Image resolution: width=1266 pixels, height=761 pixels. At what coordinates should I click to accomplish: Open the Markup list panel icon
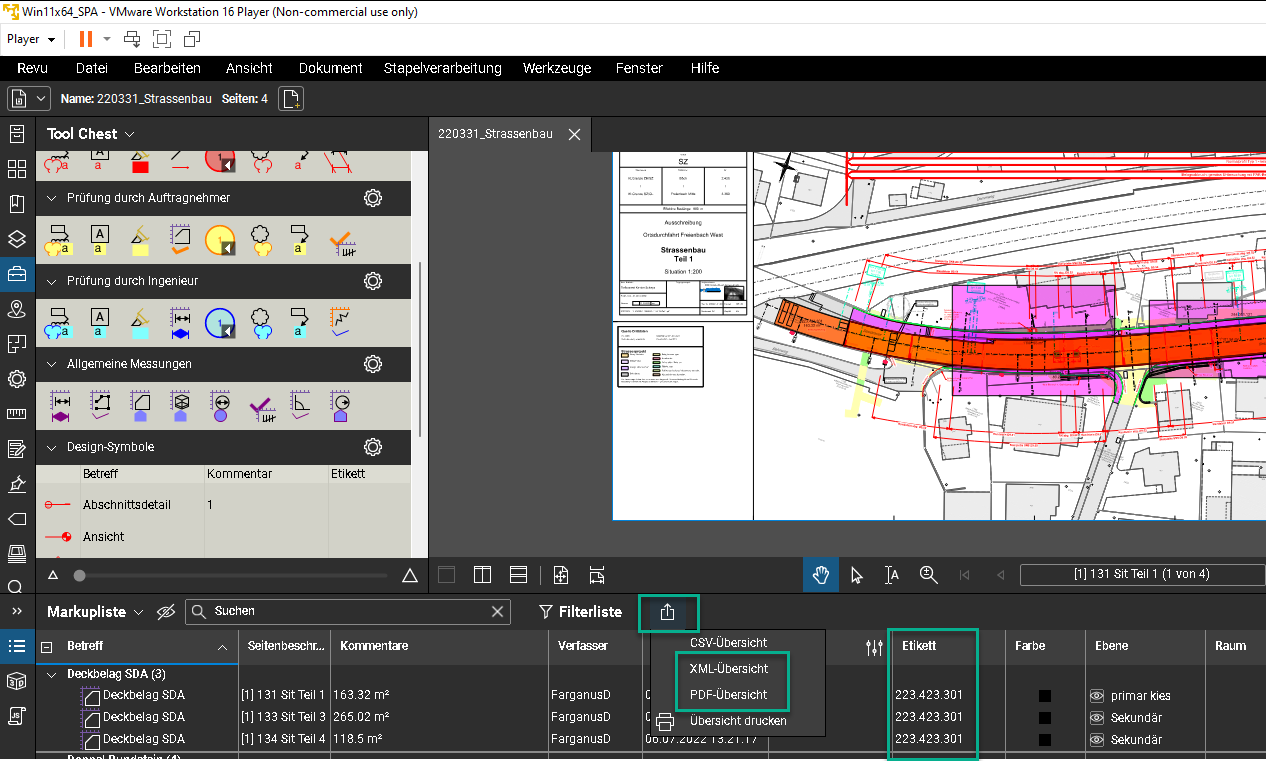pyautogui.click(x=17, y=646)
